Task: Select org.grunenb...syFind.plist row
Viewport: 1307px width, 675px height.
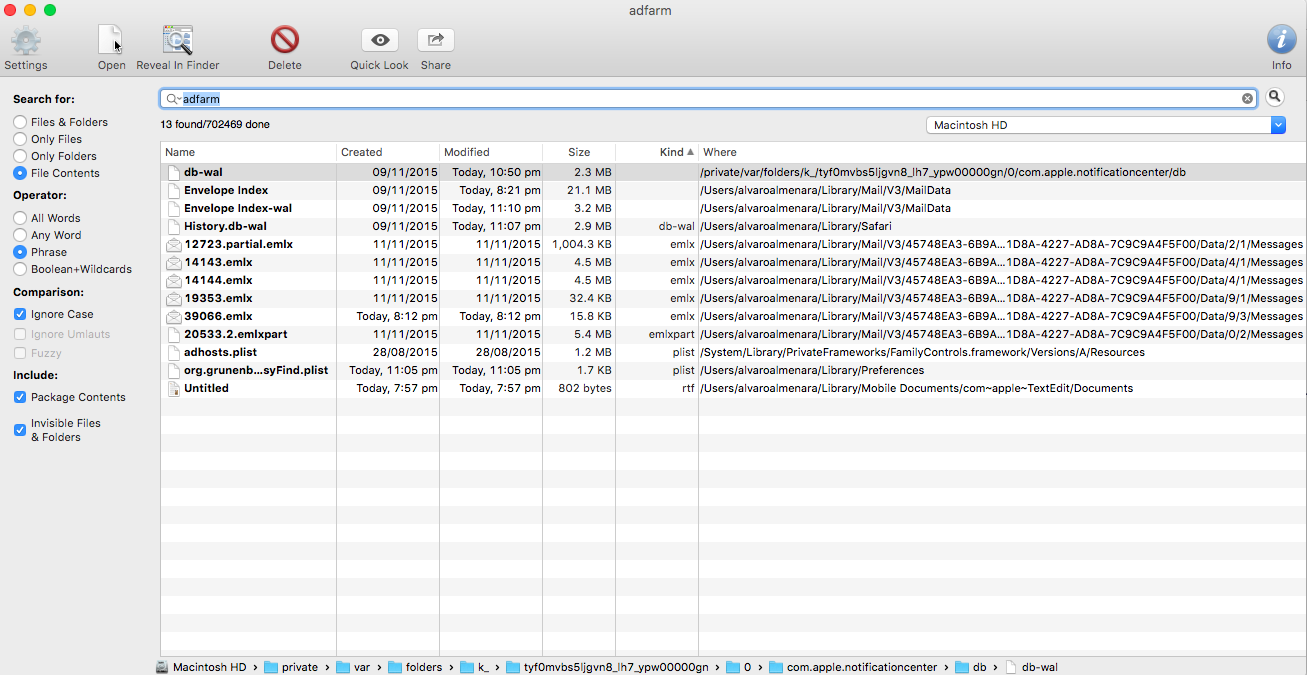Action: point(733,370)
